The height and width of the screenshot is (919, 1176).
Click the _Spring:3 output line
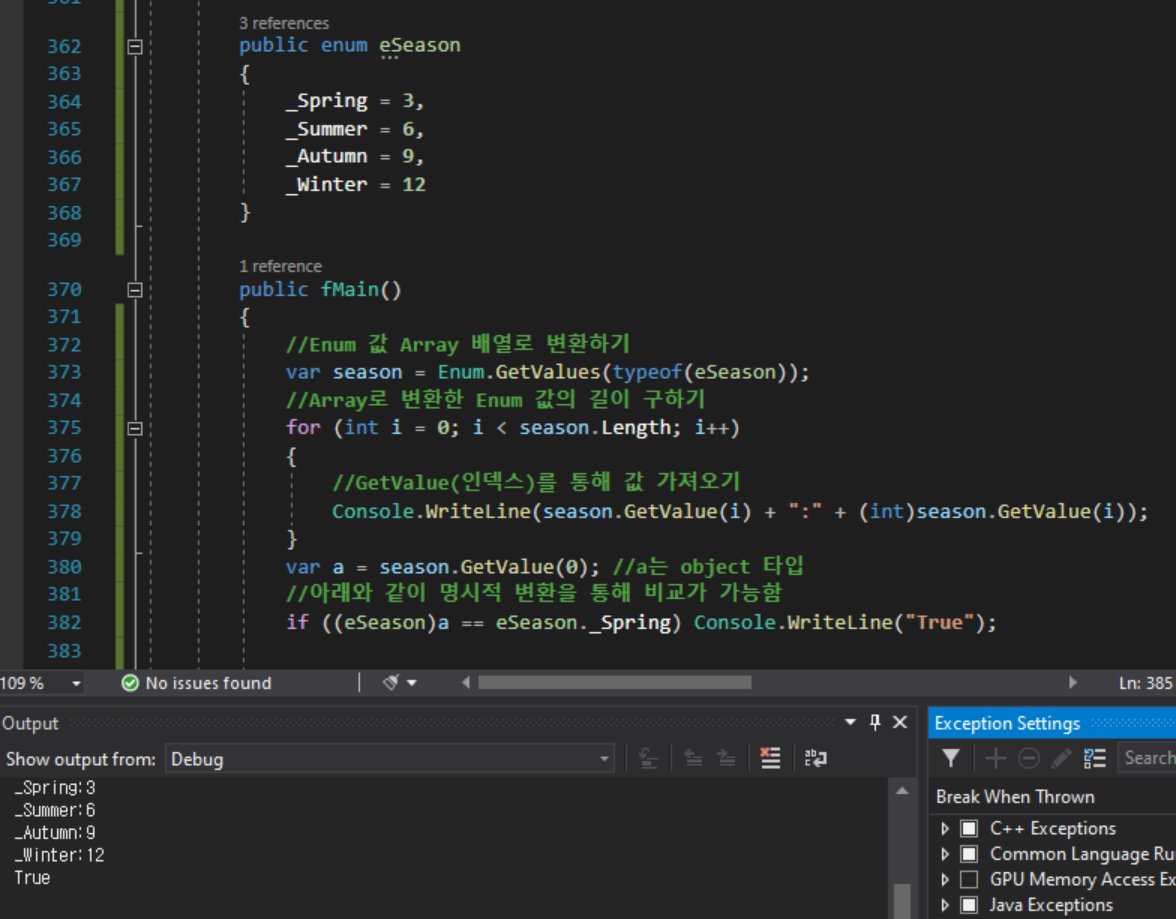point(55,788)
